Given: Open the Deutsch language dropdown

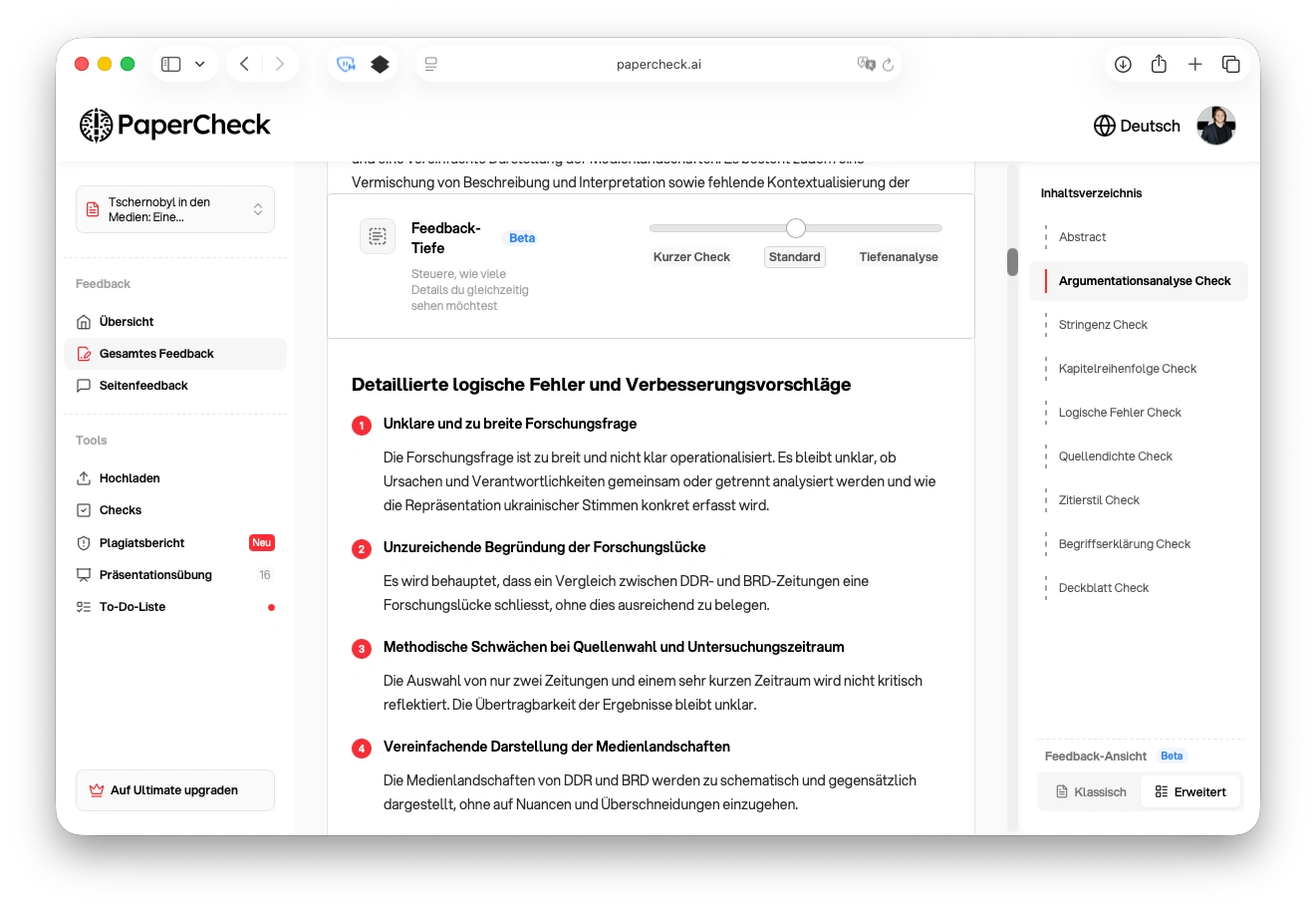Looking at the screenshot, I should [x=1137, y=126].
